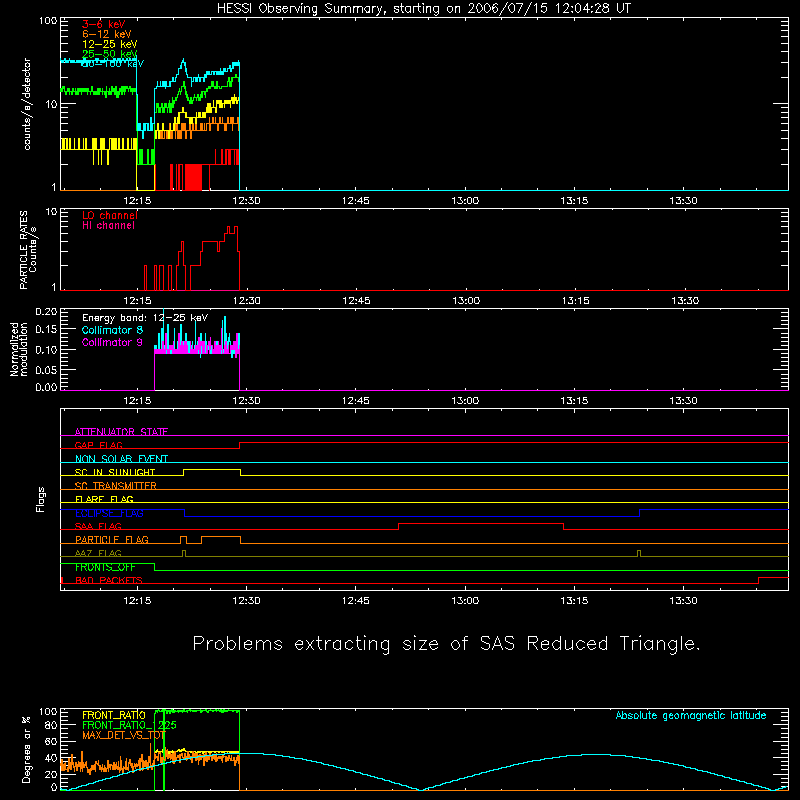Viewport: 800px width, 800px height.
Task: Click the 'Degrees or %' axis label
Action: tap(27, 749)
